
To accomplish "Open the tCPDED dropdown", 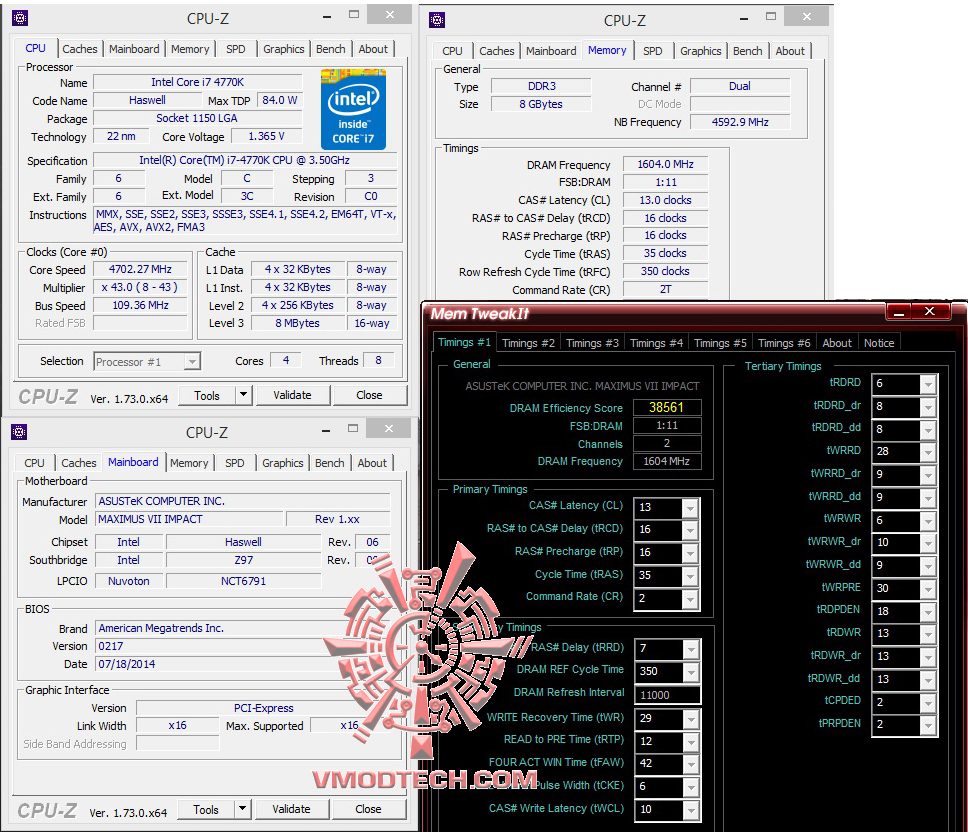I will tap(928, 703).
